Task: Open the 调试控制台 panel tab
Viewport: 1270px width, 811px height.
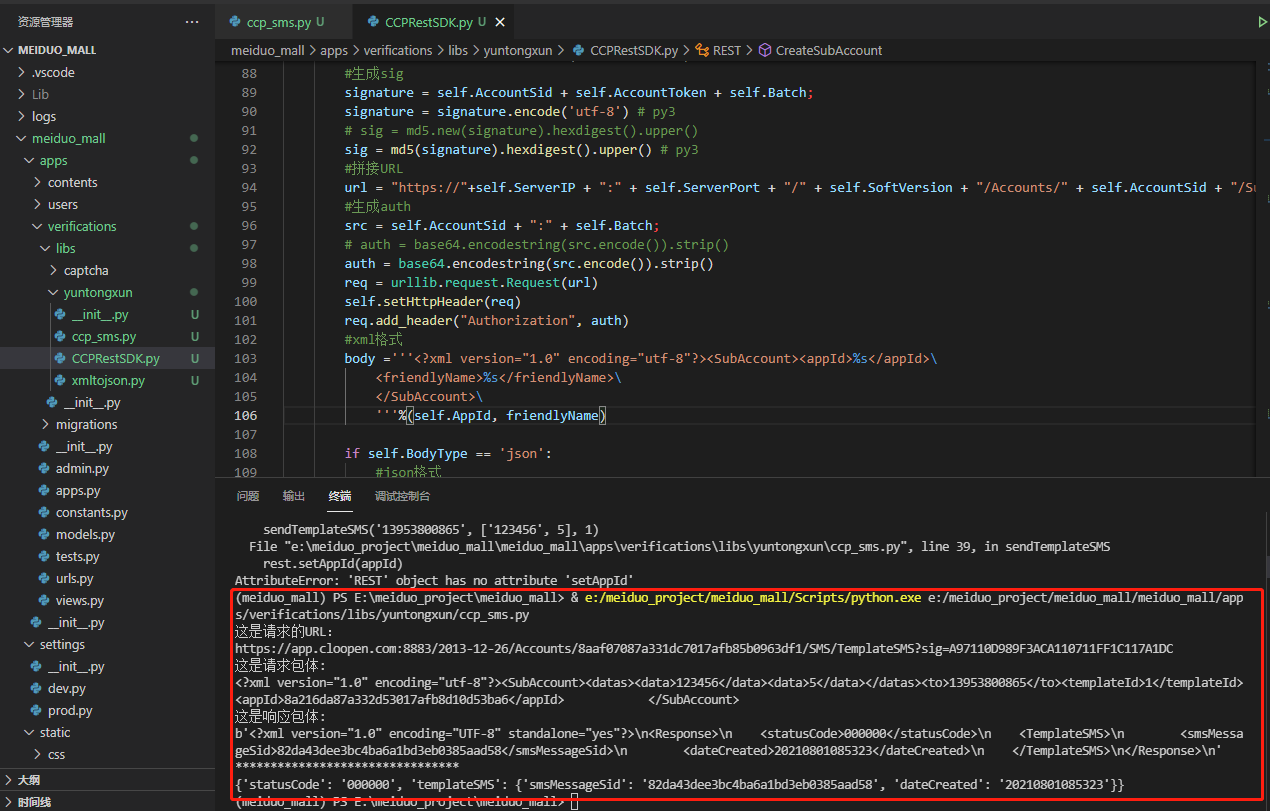Action: (x=403, y=496)
